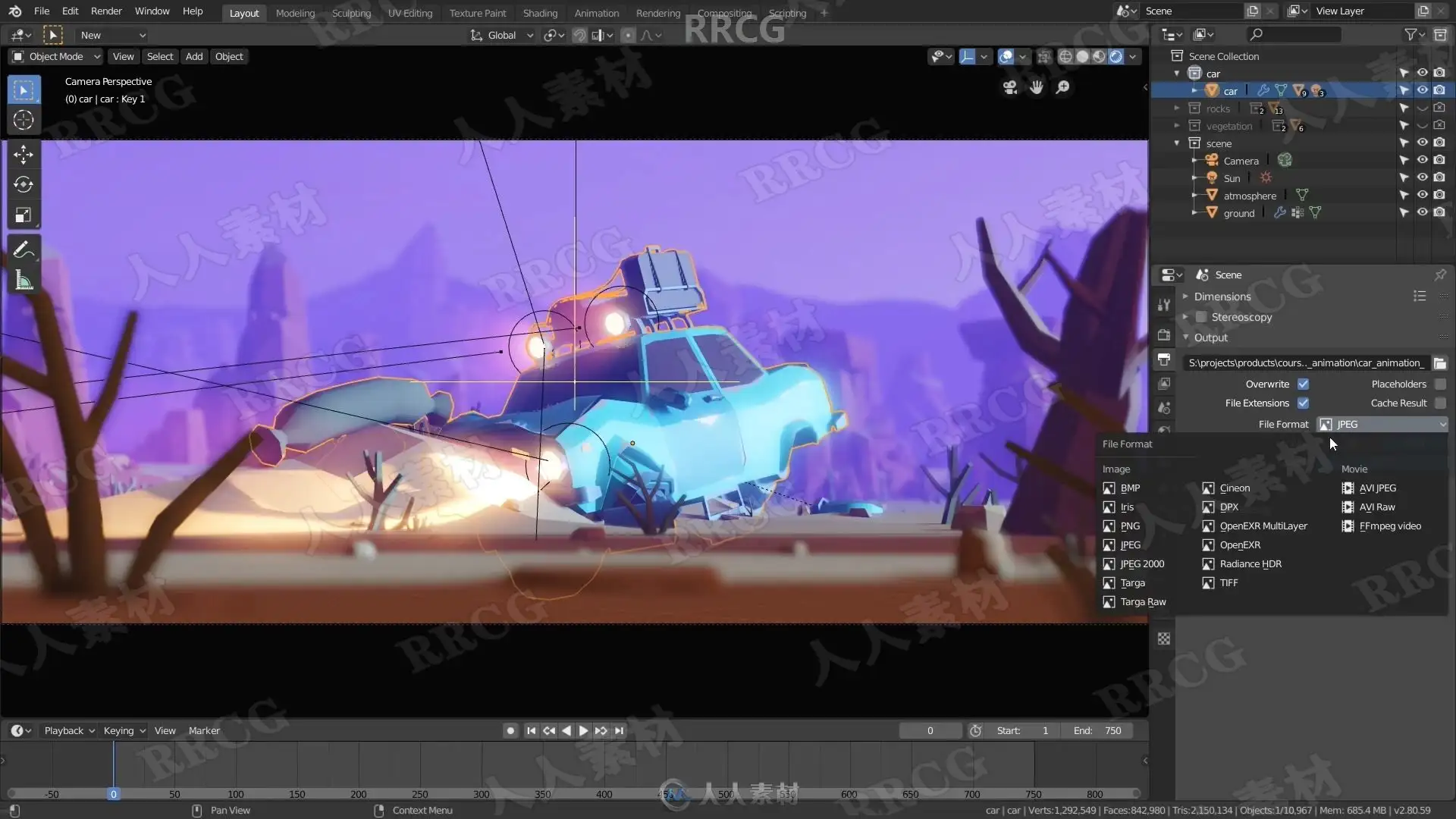Select FFmpeg video format option

pyautogui.click(x=1389, y=526)
